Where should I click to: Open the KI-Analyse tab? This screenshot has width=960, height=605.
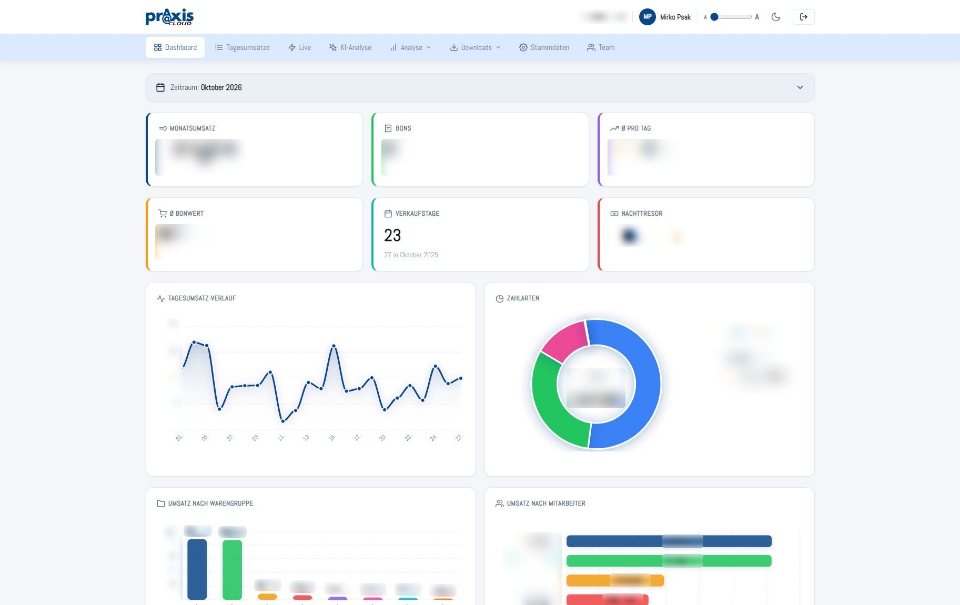pos(350,47)
